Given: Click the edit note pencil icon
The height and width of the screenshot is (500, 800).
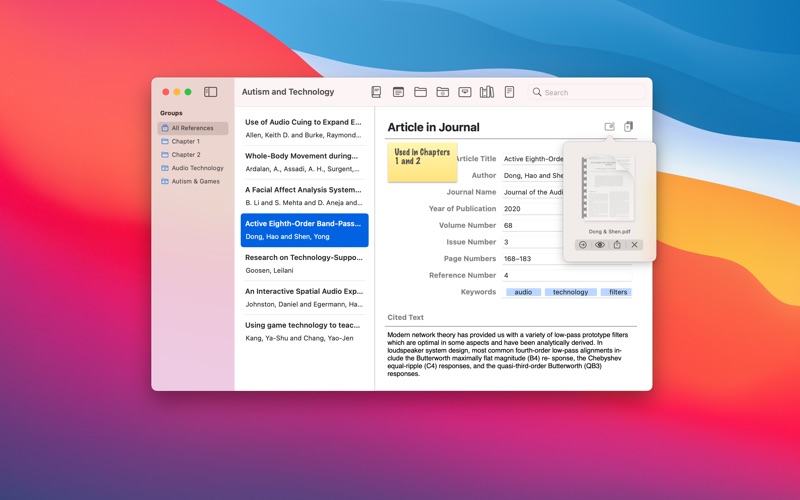Looking at the screenshot, I should pos(609,127).
